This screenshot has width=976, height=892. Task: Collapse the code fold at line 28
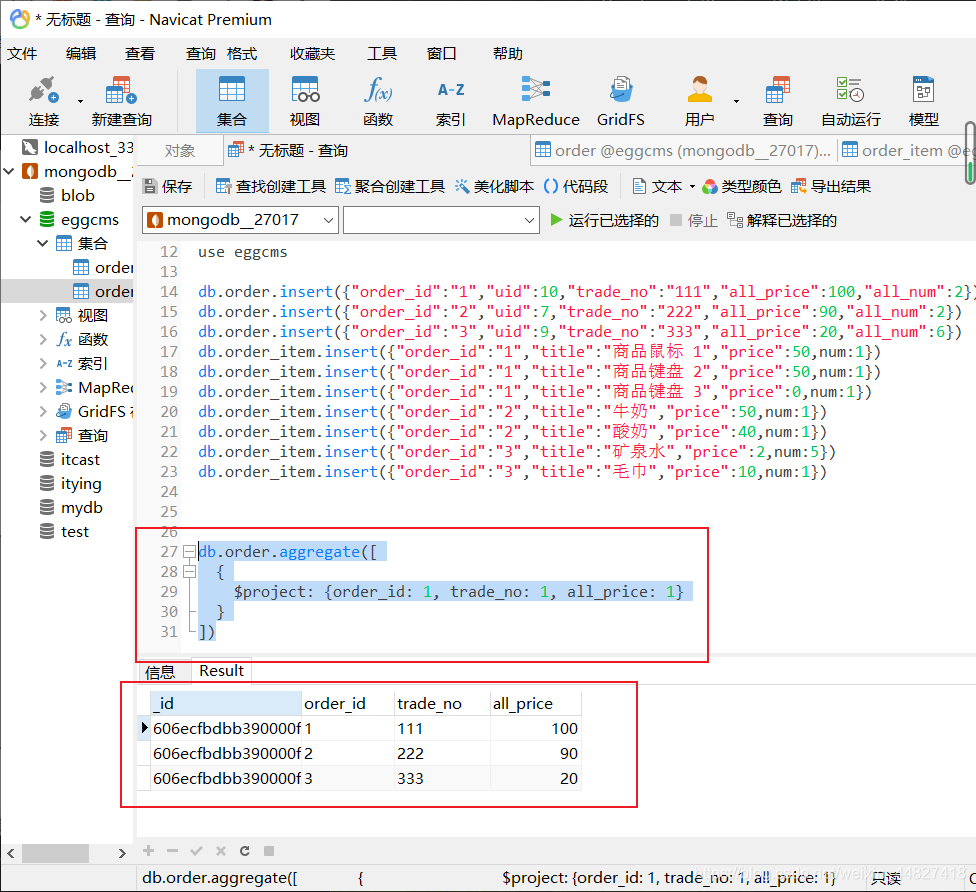(x=189, y=571)
